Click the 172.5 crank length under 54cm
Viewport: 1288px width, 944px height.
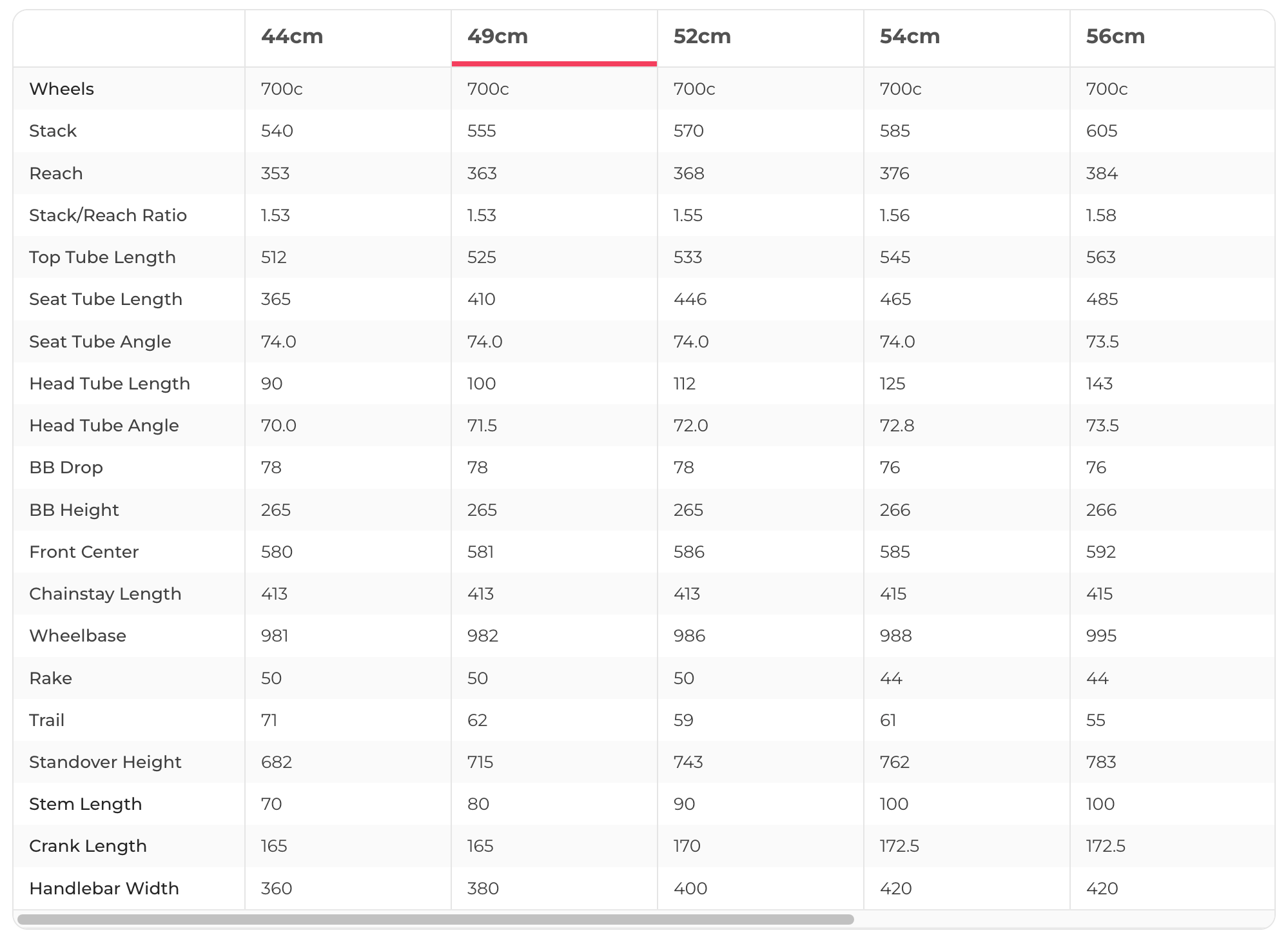click(899, 846)
